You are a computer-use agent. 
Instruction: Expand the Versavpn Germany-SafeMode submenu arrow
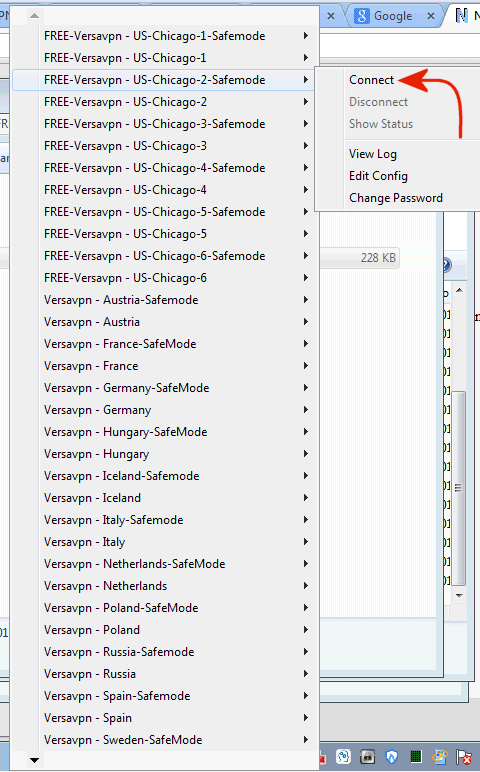click(306, 387)
